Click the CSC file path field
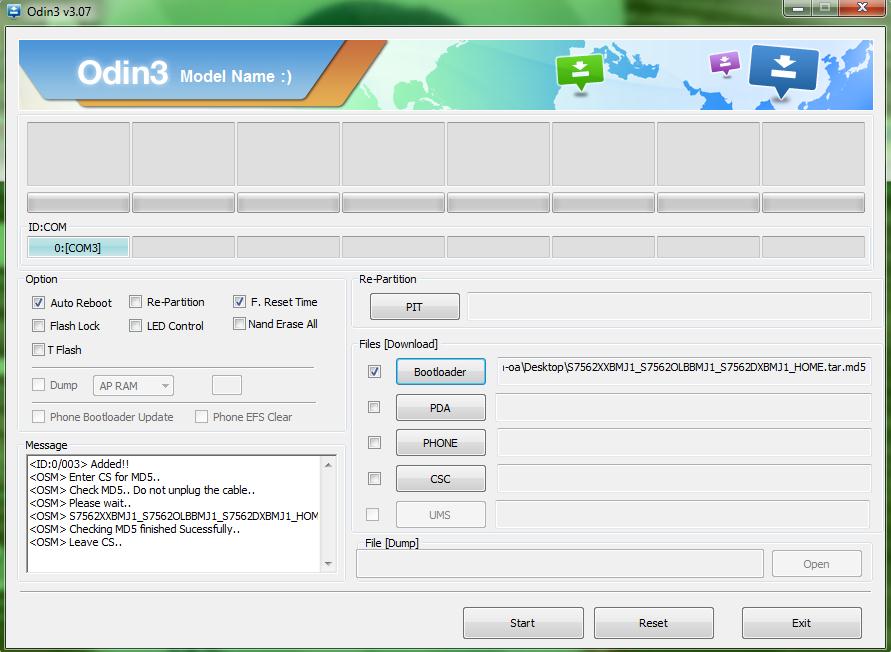891x652 pixels. coord(684,479)
